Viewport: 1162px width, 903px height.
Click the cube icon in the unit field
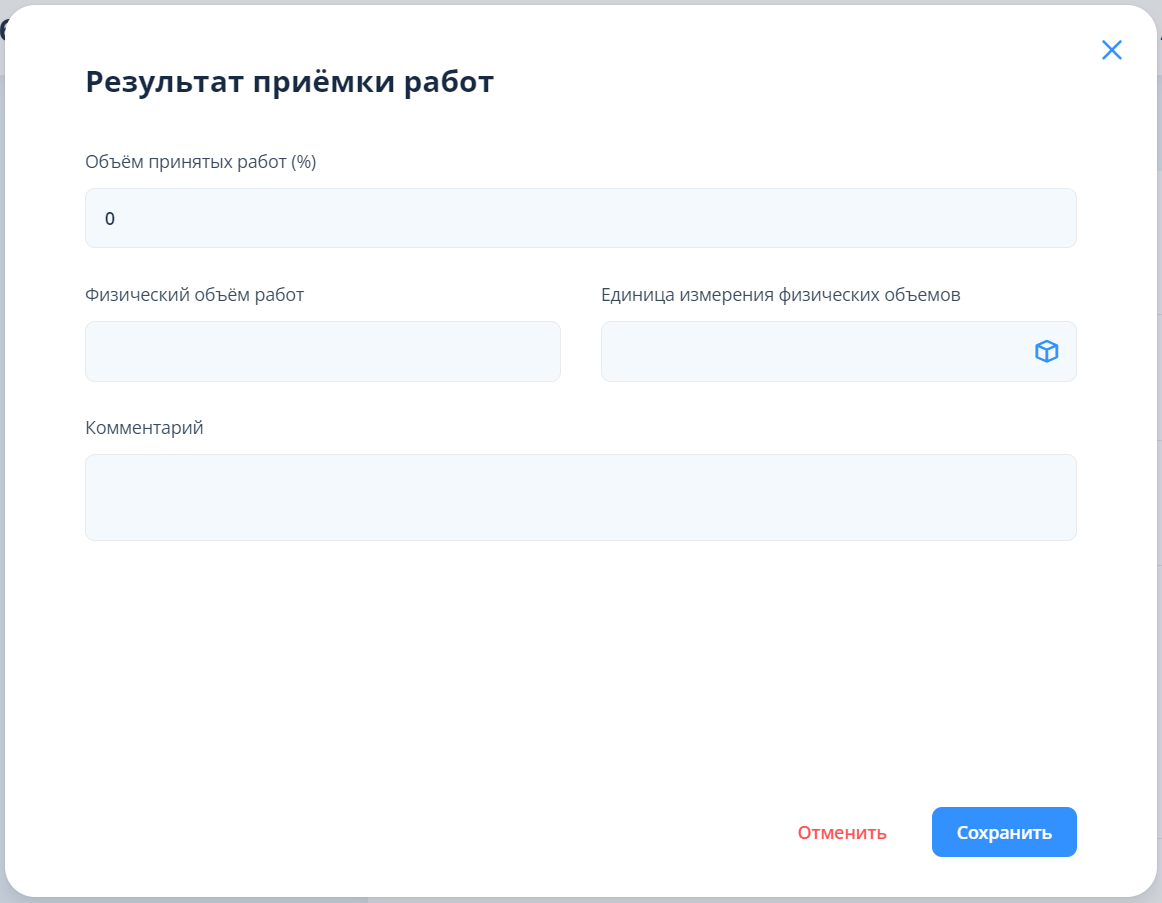(x=1046, y=351)
